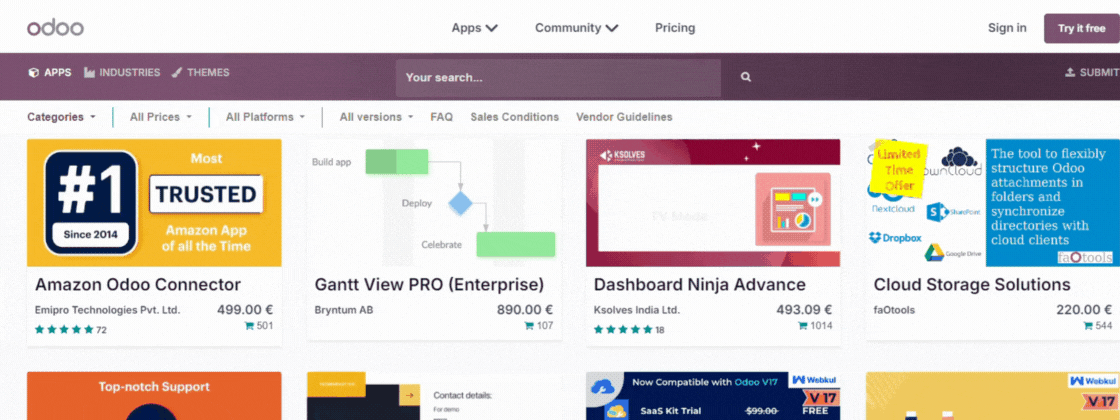Click the Sign in link
This screenshot has height=420, width=1120.
pos(1007,28)
